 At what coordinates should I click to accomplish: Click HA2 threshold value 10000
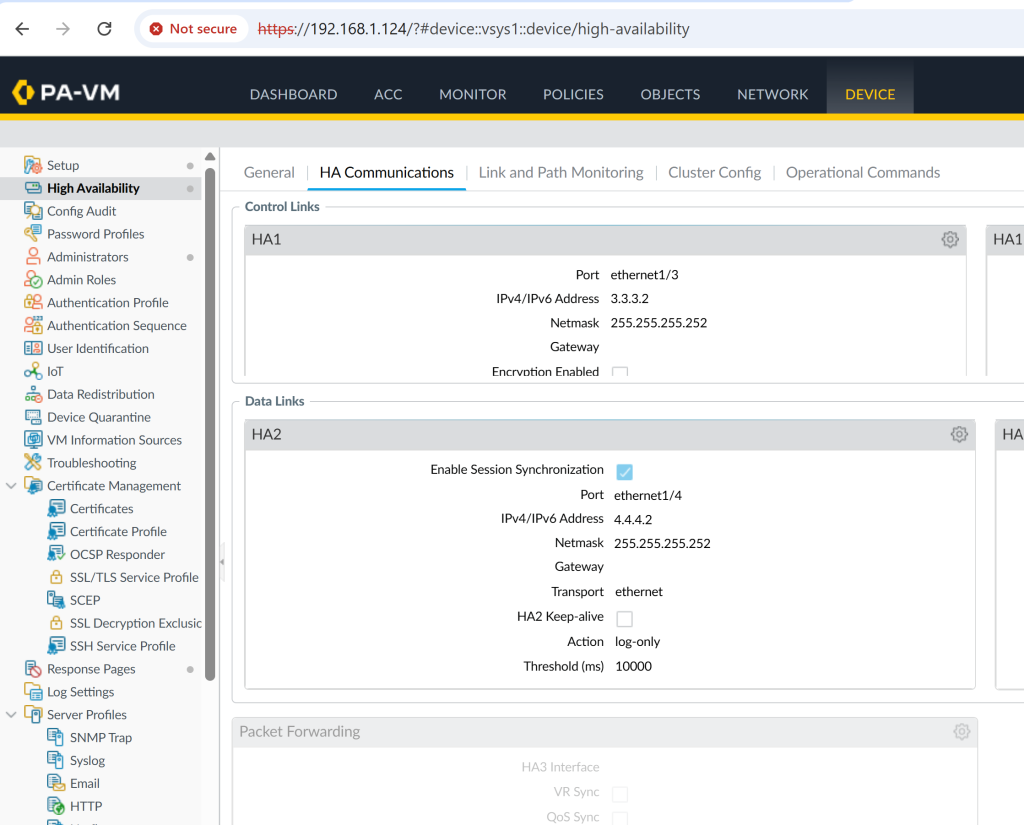[633, 666]
